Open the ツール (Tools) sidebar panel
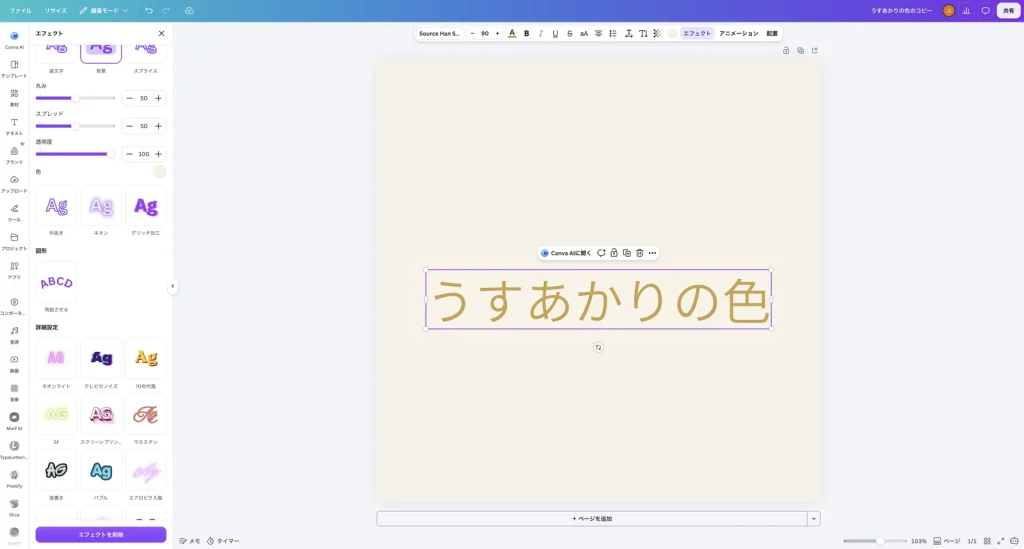The height and width of the screenshot is (549, 1024). [x=14, y=212]
